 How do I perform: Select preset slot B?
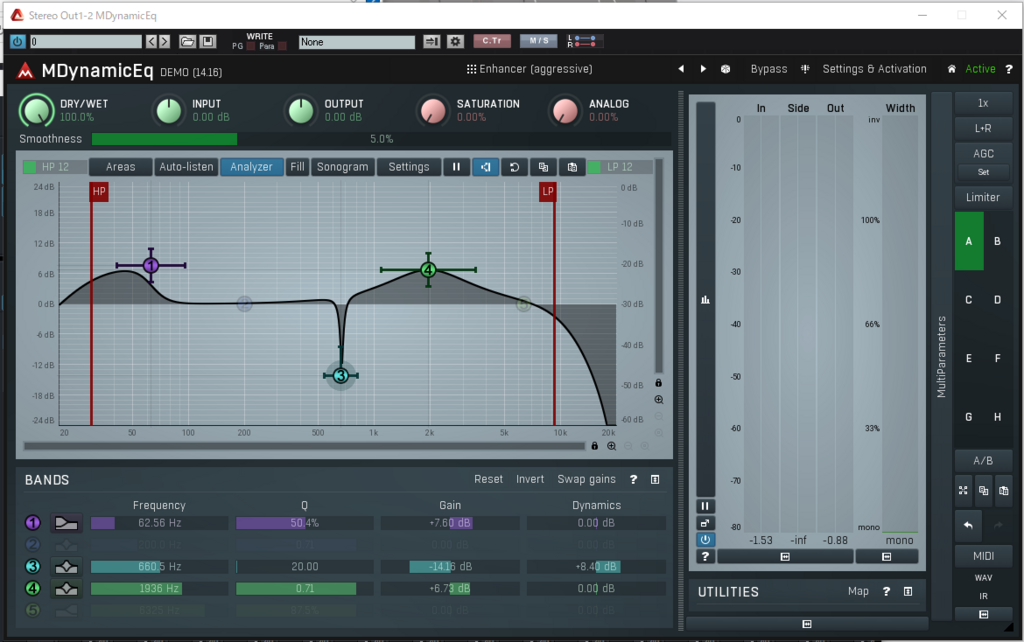[x=997, y=241]
